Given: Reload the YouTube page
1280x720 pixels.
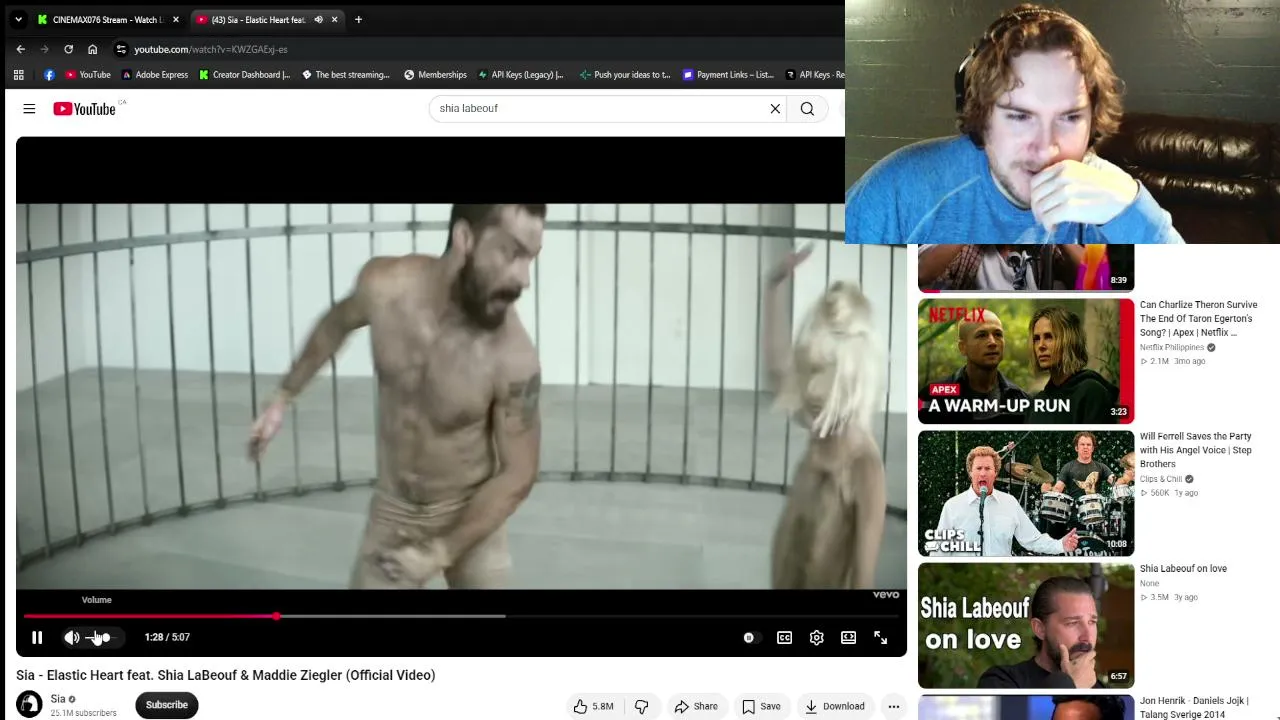Looking at the screenshot, I should [69, 49].
